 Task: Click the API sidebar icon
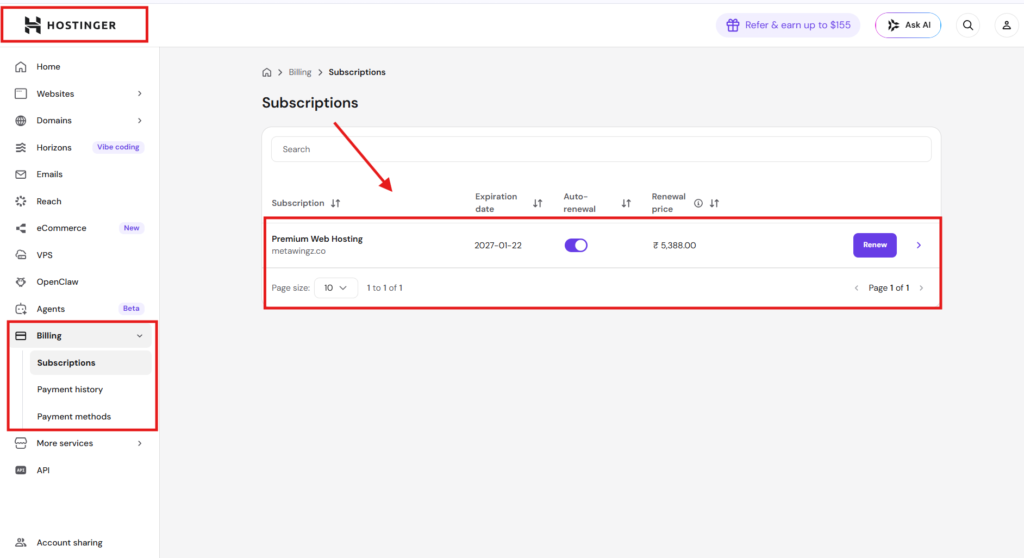point(21,470)
